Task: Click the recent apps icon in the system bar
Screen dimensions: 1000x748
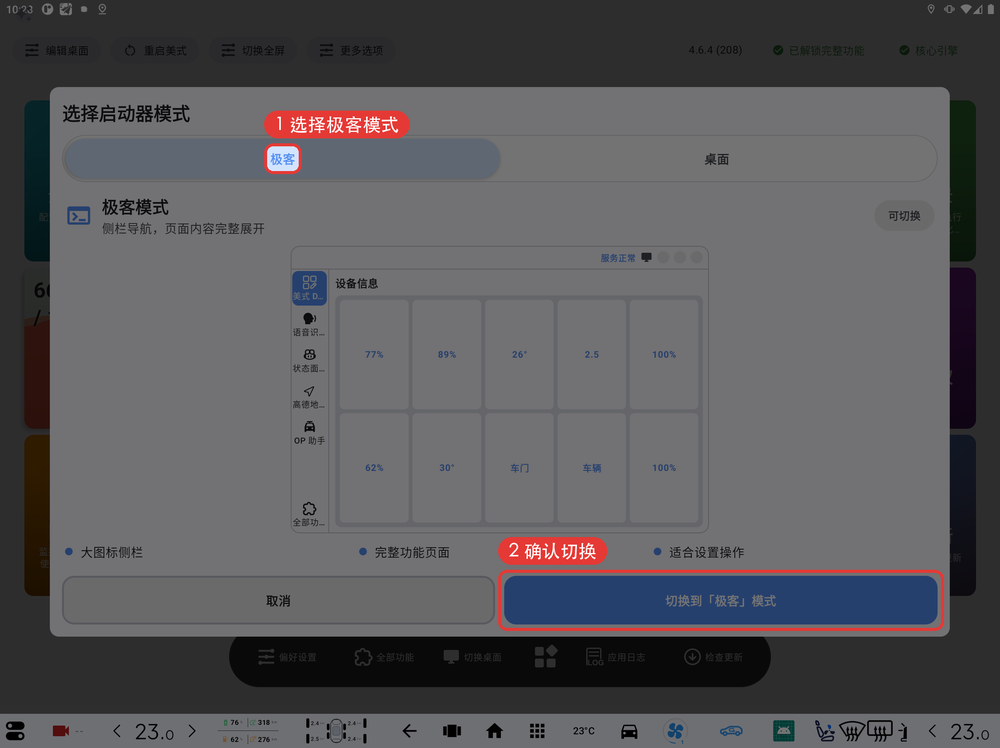Action: (x=452, y=731)
